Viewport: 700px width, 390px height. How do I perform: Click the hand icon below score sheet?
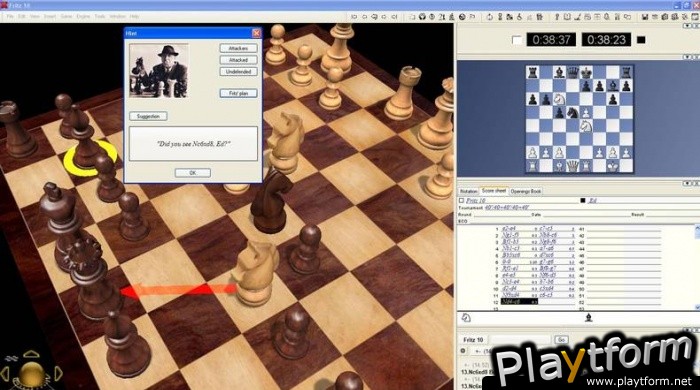[466, 318]
